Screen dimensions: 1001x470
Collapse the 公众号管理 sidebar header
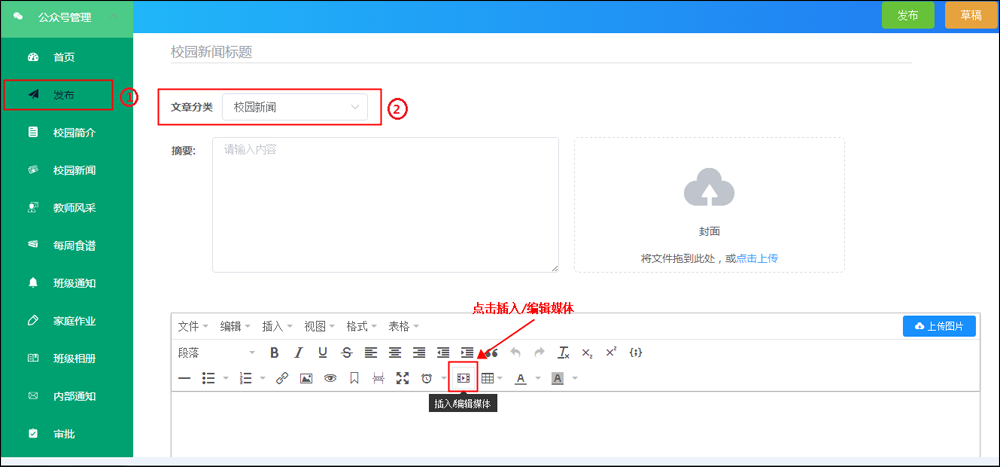66,17
